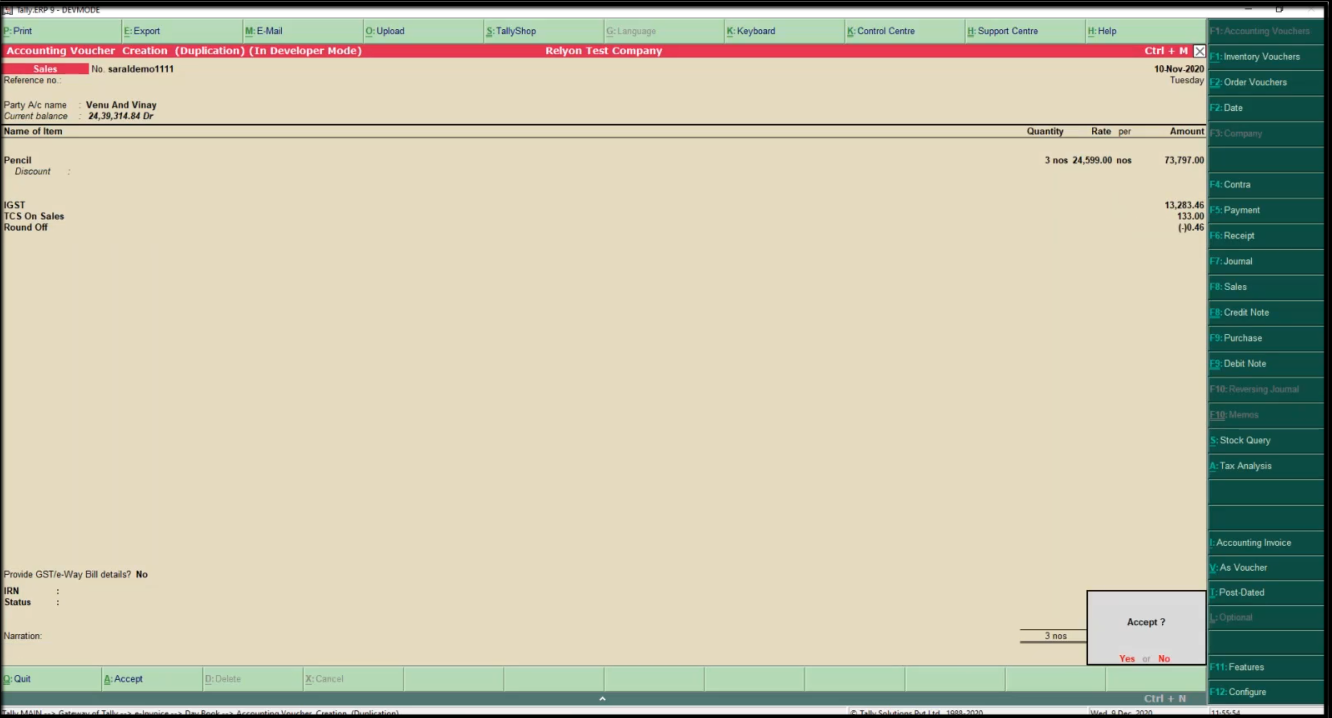The height and width of the screenshot is (718, 1332).
Task: Select Sales voucher in side panel
Action: click(x=1266, y=287)
